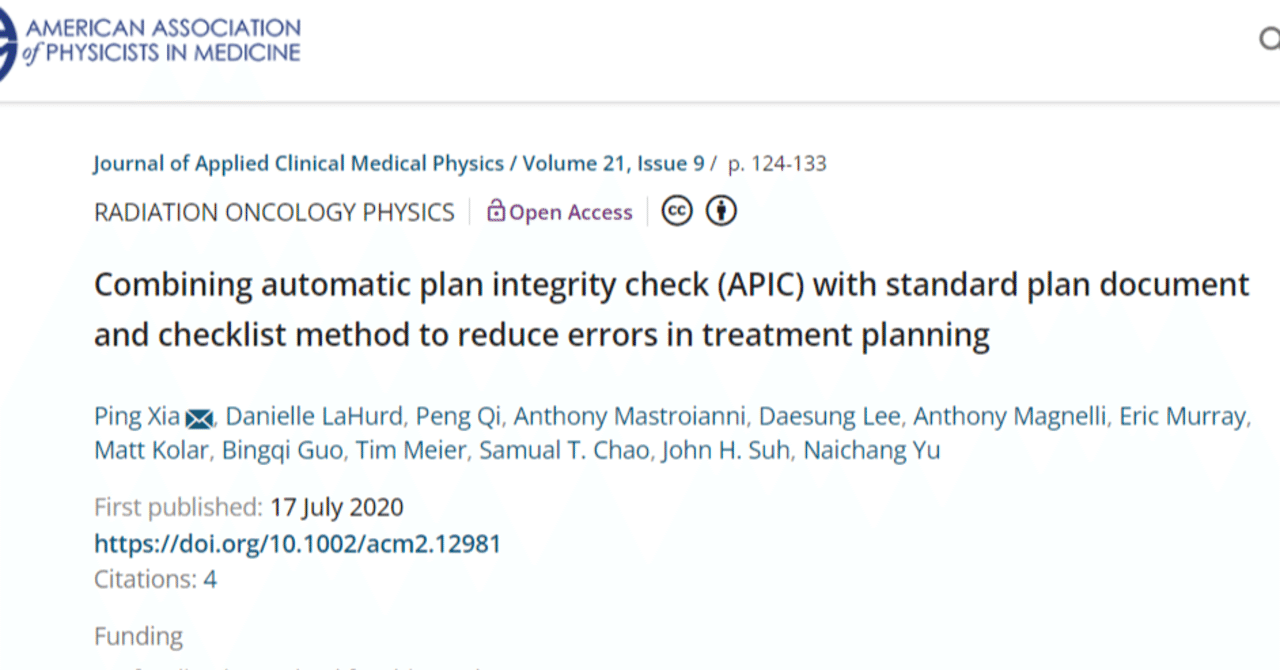Select author Naichang Yu
1280x670 pixels.
pos(870,450)
